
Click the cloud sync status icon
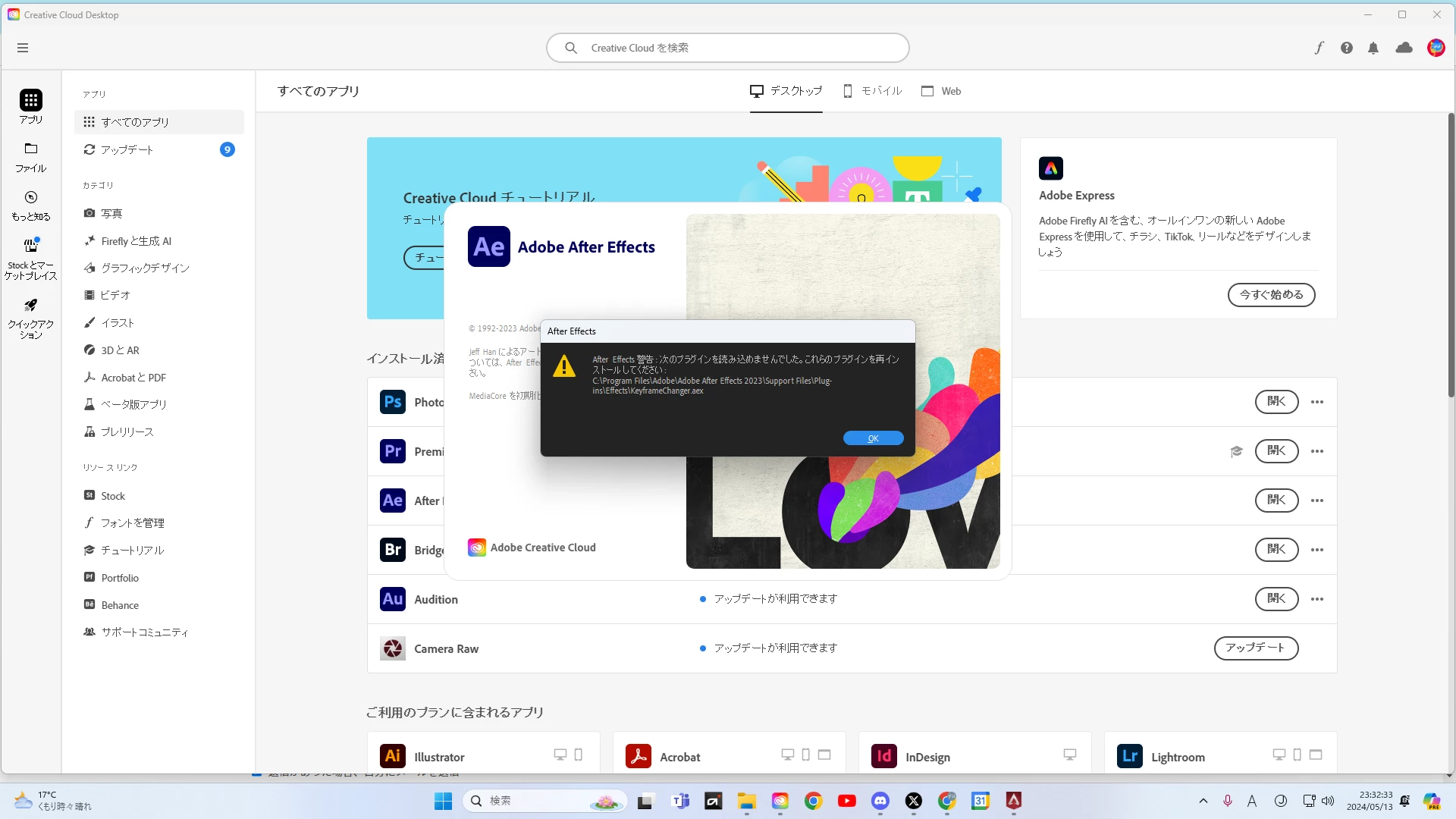click(x=1404, y=48)
